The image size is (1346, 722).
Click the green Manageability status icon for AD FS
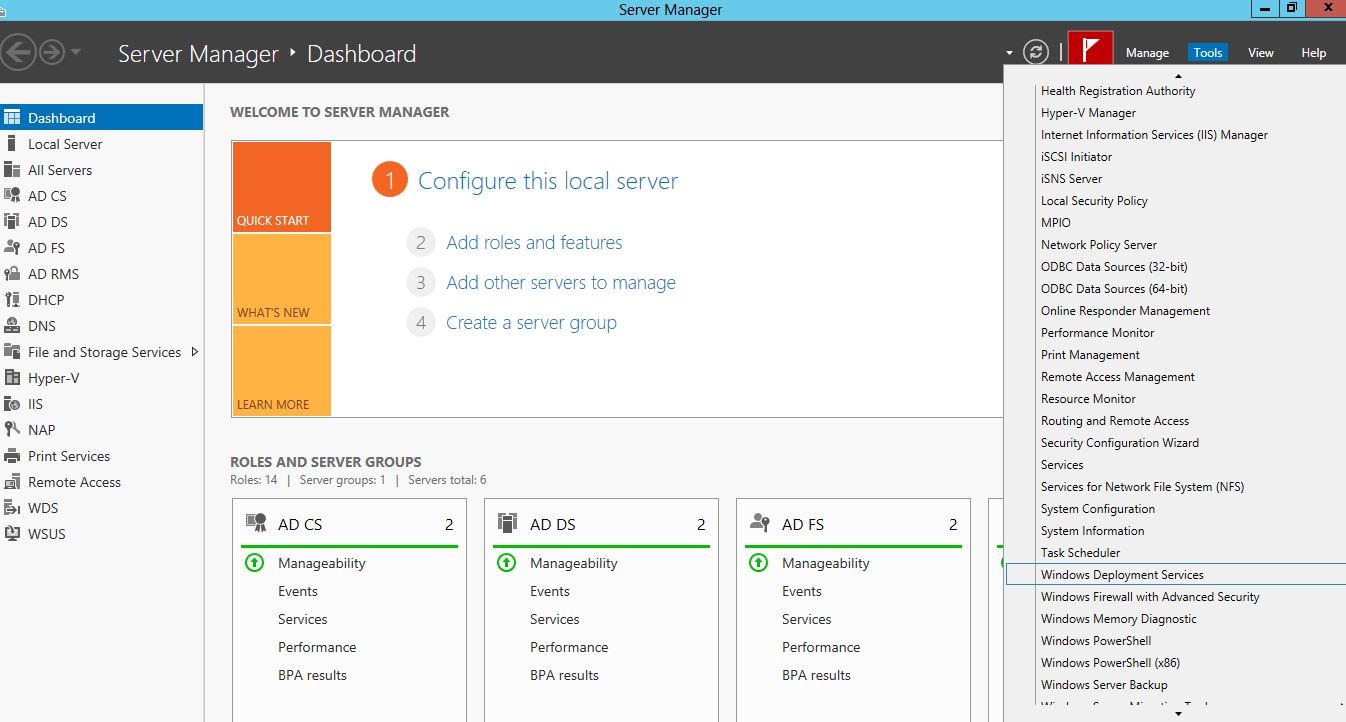pos(759,563)
